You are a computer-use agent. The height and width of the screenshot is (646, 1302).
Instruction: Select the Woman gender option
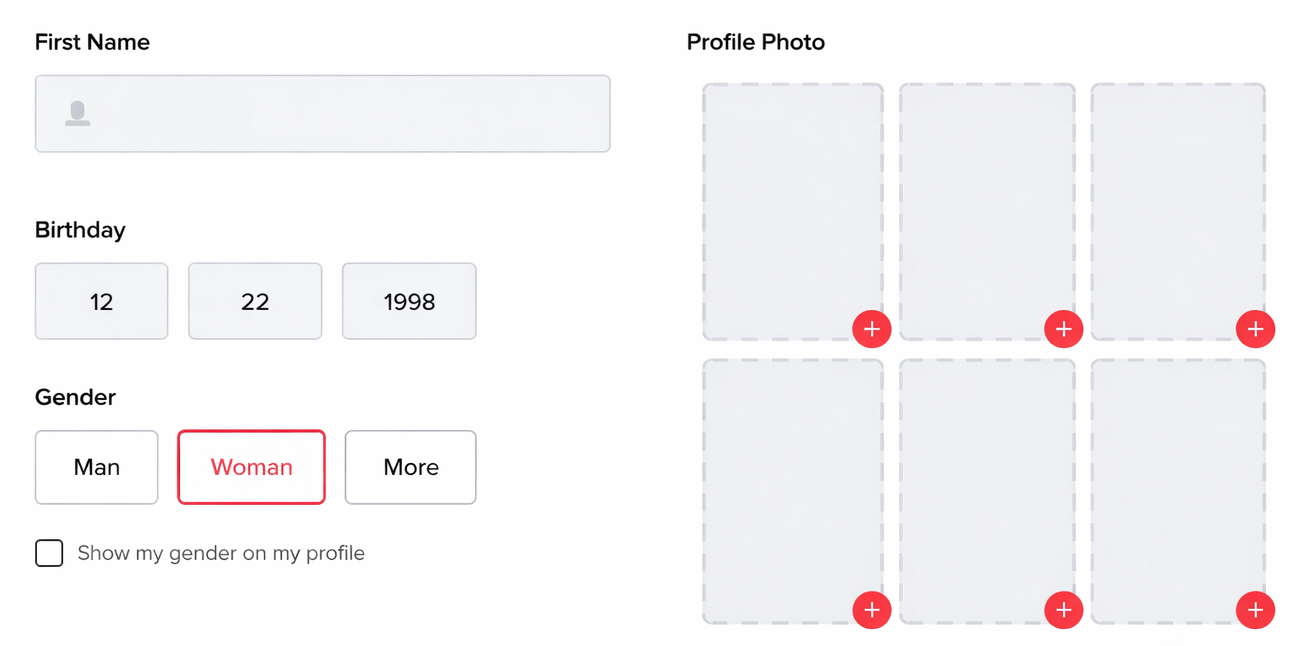click(251, 467)
